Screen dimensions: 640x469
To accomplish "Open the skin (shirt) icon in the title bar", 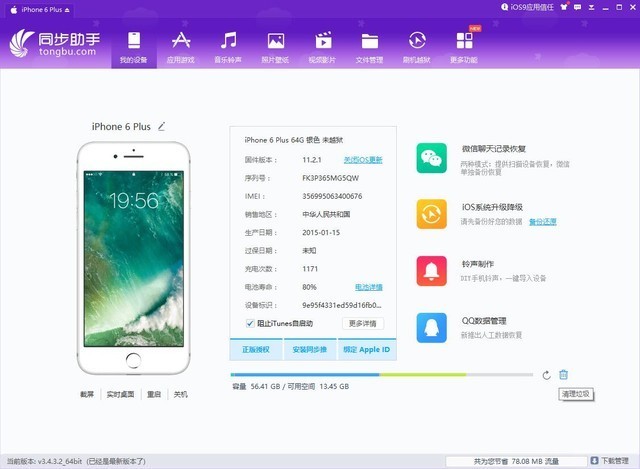I will [564, 7].
